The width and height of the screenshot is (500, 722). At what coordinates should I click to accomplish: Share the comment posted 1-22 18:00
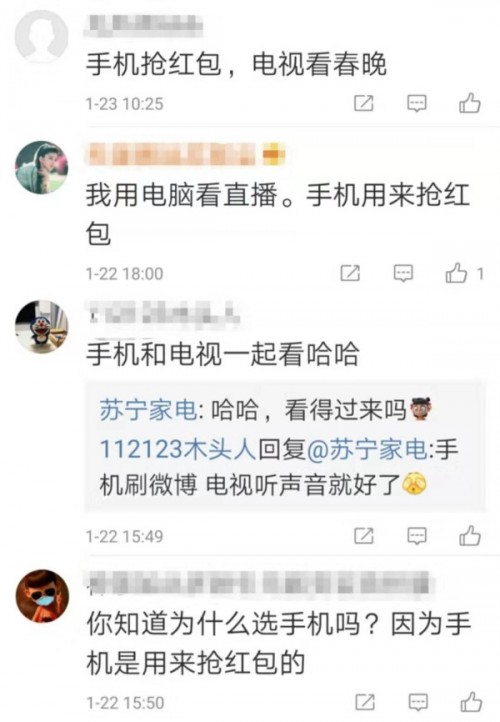tap(350, 274)
